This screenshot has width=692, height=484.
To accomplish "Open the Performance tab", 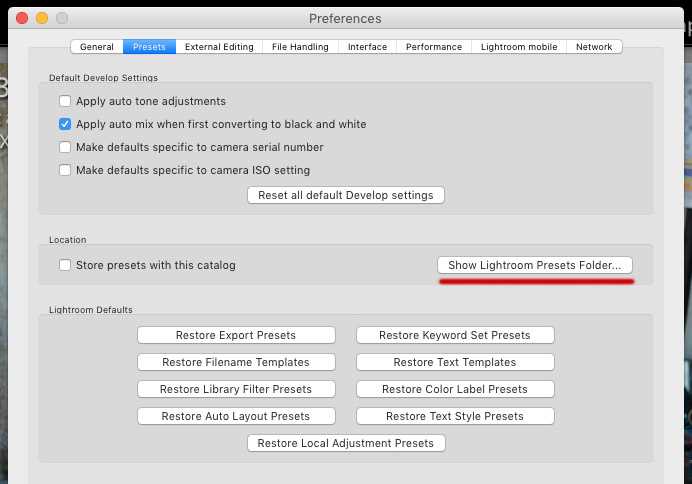I will 434,47.
